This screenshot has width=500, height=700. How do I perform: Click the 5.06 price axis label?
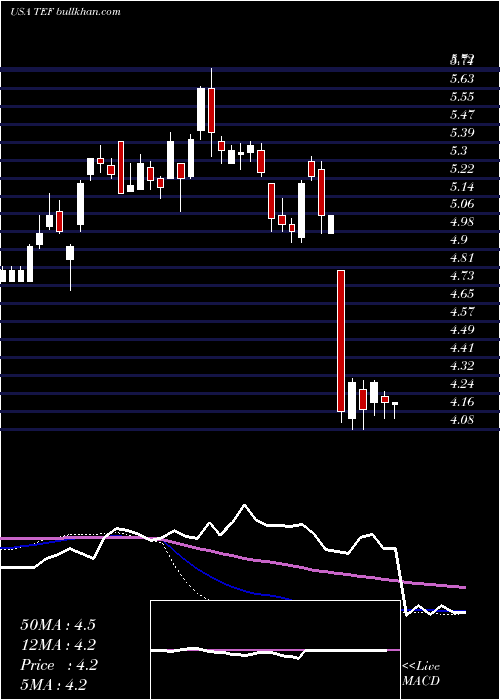click(x=462, y=204)
